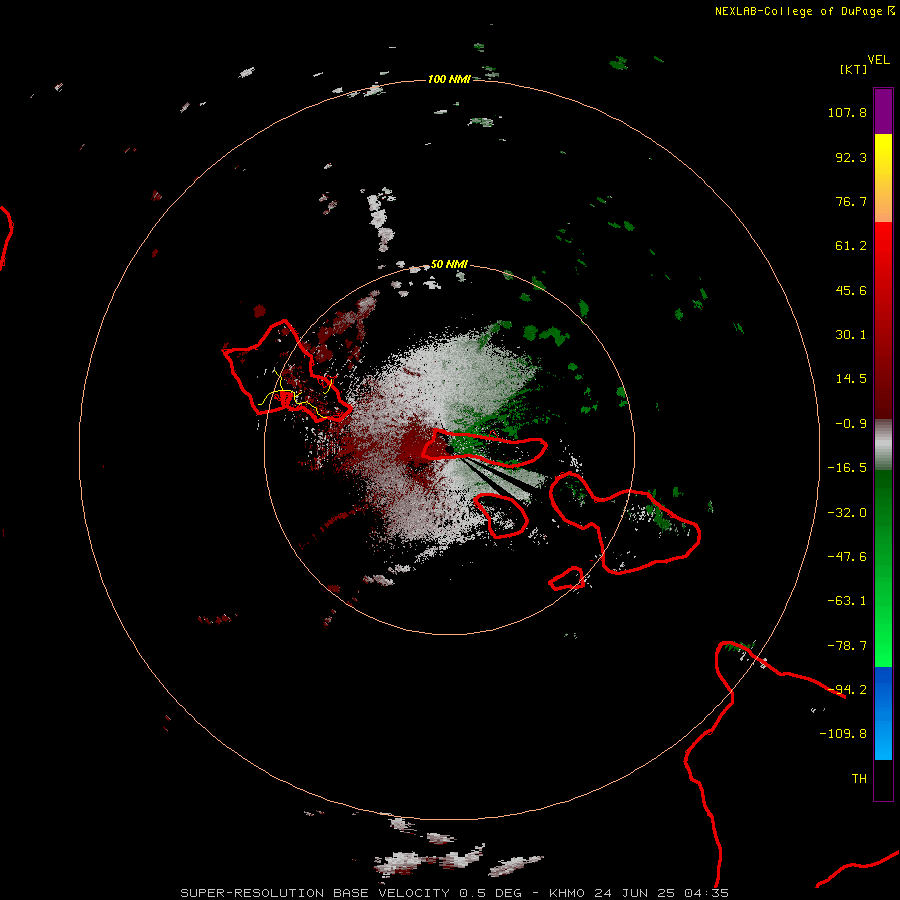Select the -32.0 scale value
900x900 pixels.
point(847,513)
